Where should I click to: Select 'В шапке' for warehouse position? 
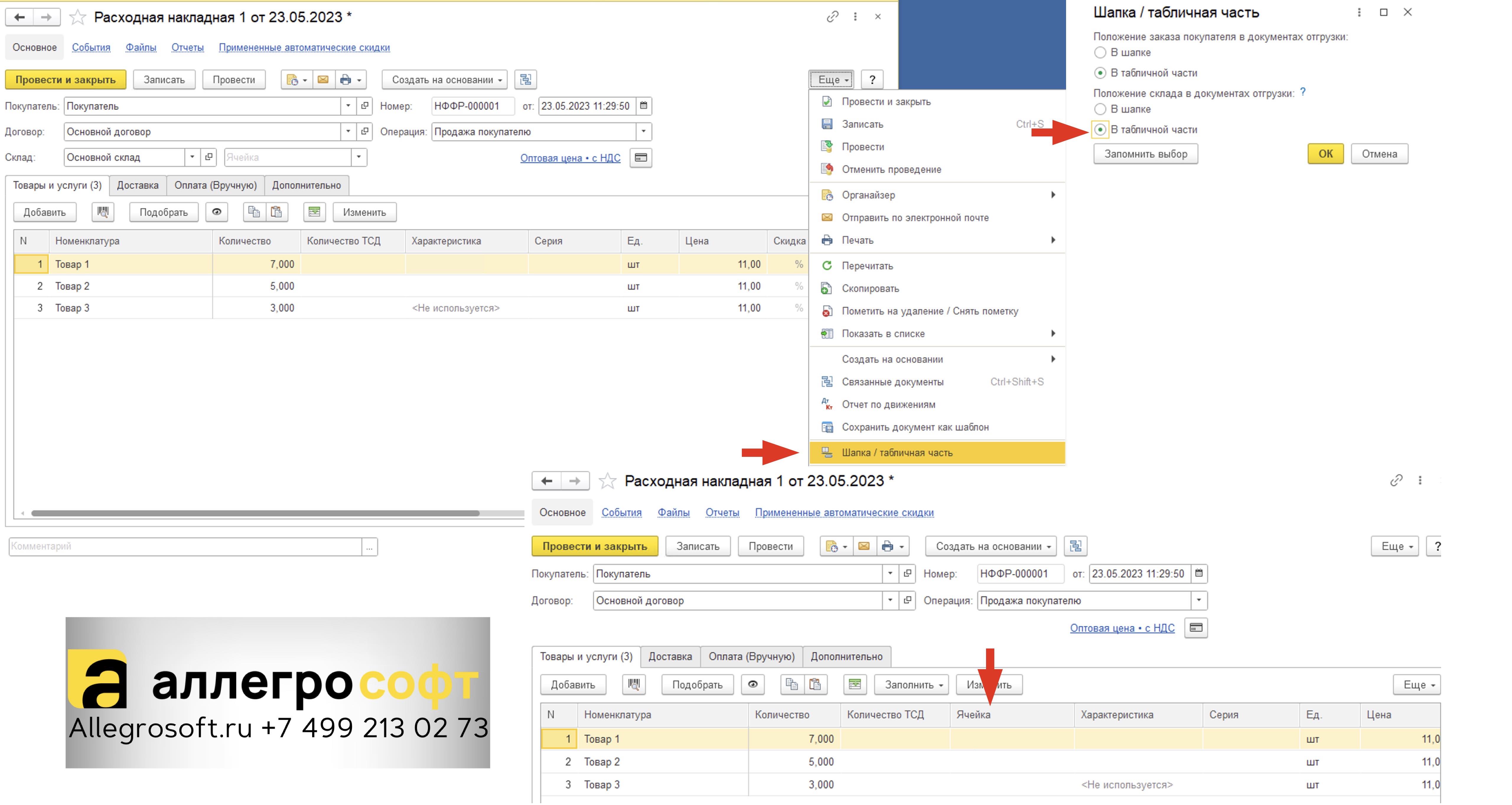(1100, 109)
